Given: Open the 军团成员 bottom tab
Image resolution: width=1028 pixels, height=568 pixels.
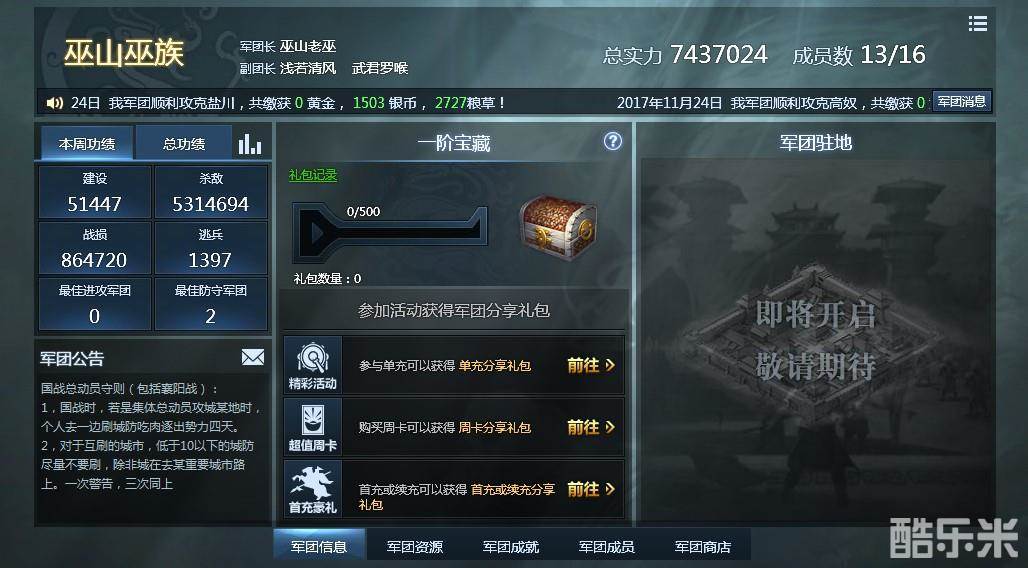Looking at the screenshot, I should click(x=606, y=546).
